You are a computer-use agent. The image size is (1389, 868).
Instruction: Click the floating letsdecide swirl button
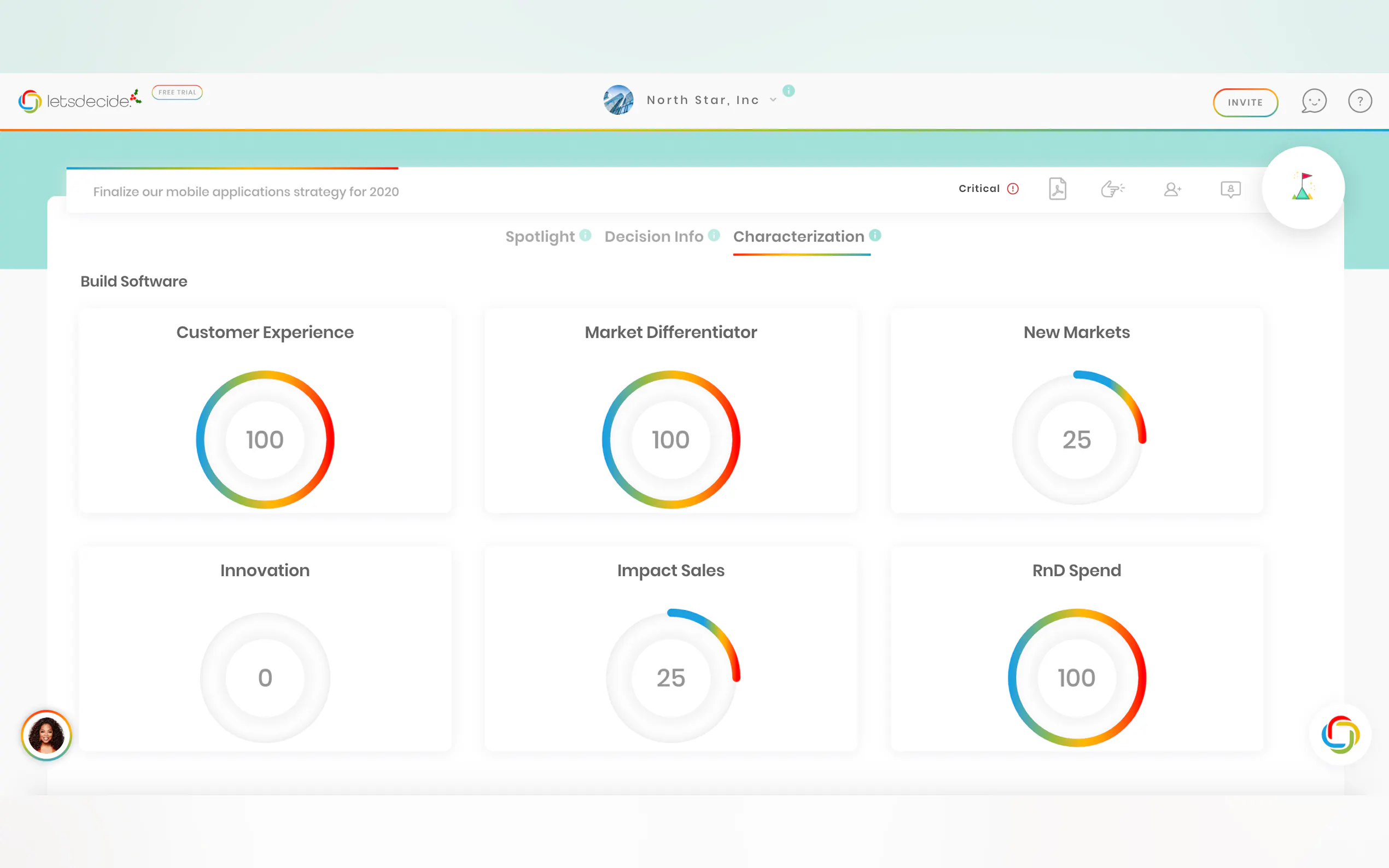tap(1340, 734)
